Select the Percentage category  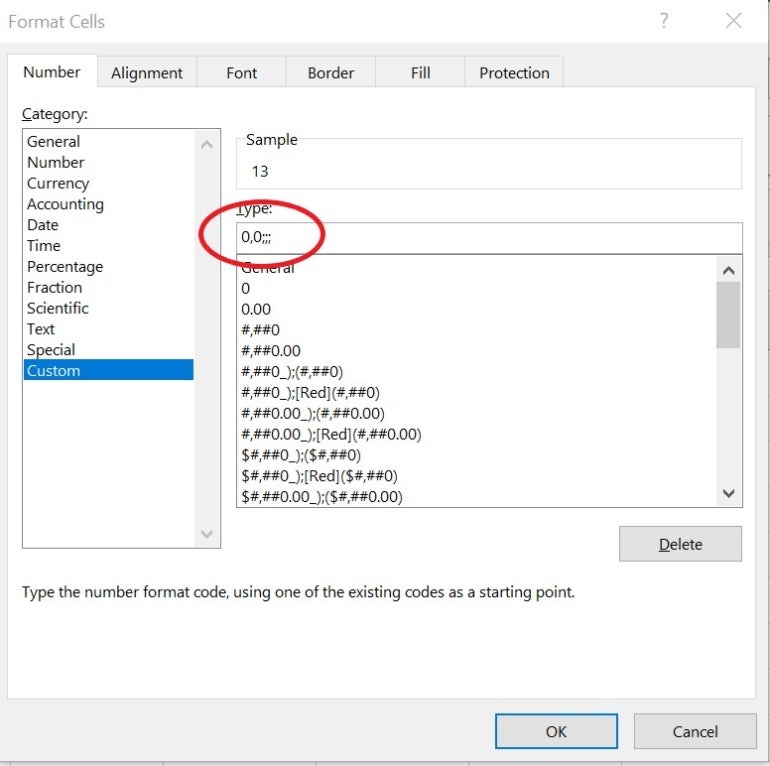pos(65,267)
